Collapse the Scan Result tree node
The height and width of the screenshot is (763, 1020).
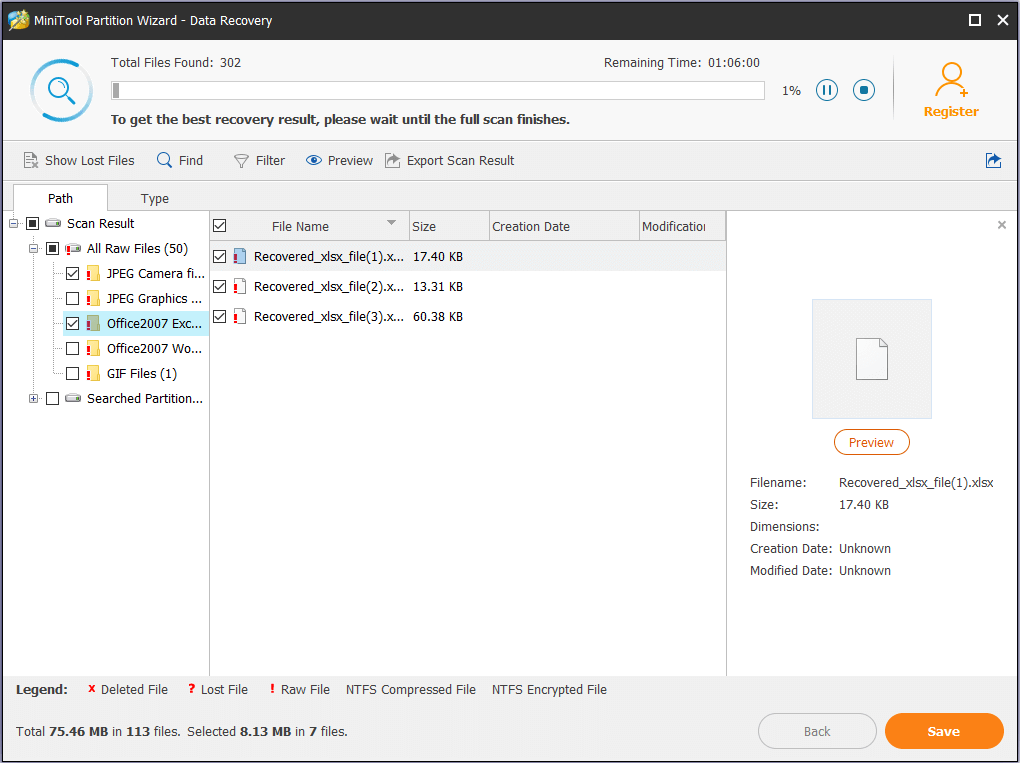[x=14, y=224]
